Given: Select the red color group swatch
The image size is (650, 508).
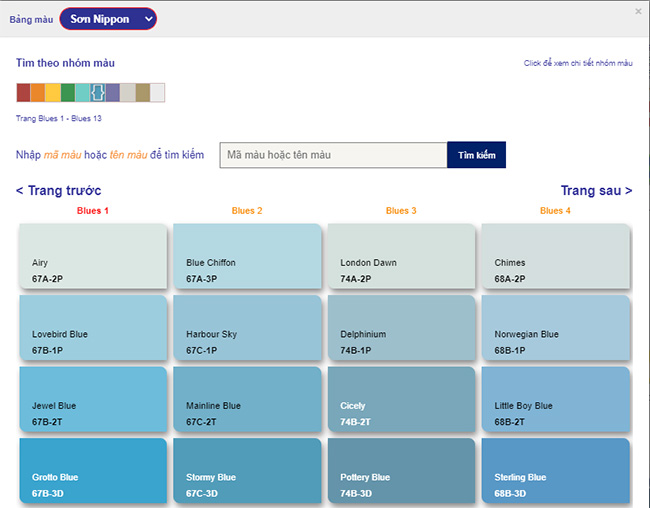Looking at the screenshot, I should (x=24, y=92).
